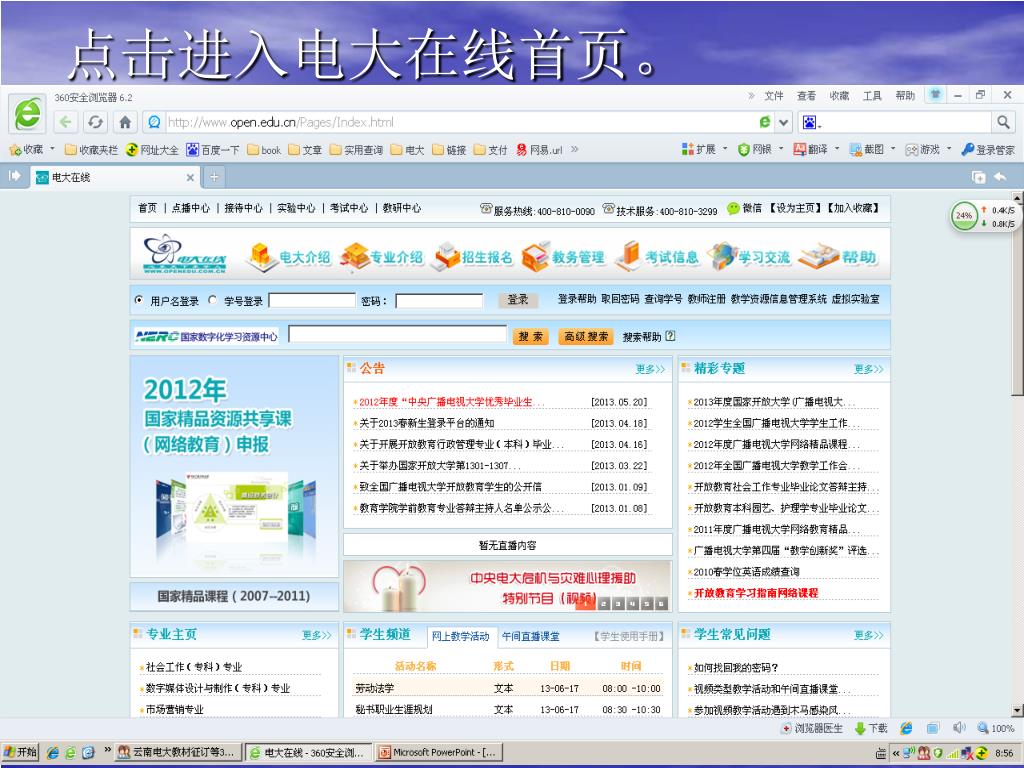Open 更多>> link in 公告 section
The width and height of the screenshot is (1024, 768).
pyautogui.click(x=650, y=369)
